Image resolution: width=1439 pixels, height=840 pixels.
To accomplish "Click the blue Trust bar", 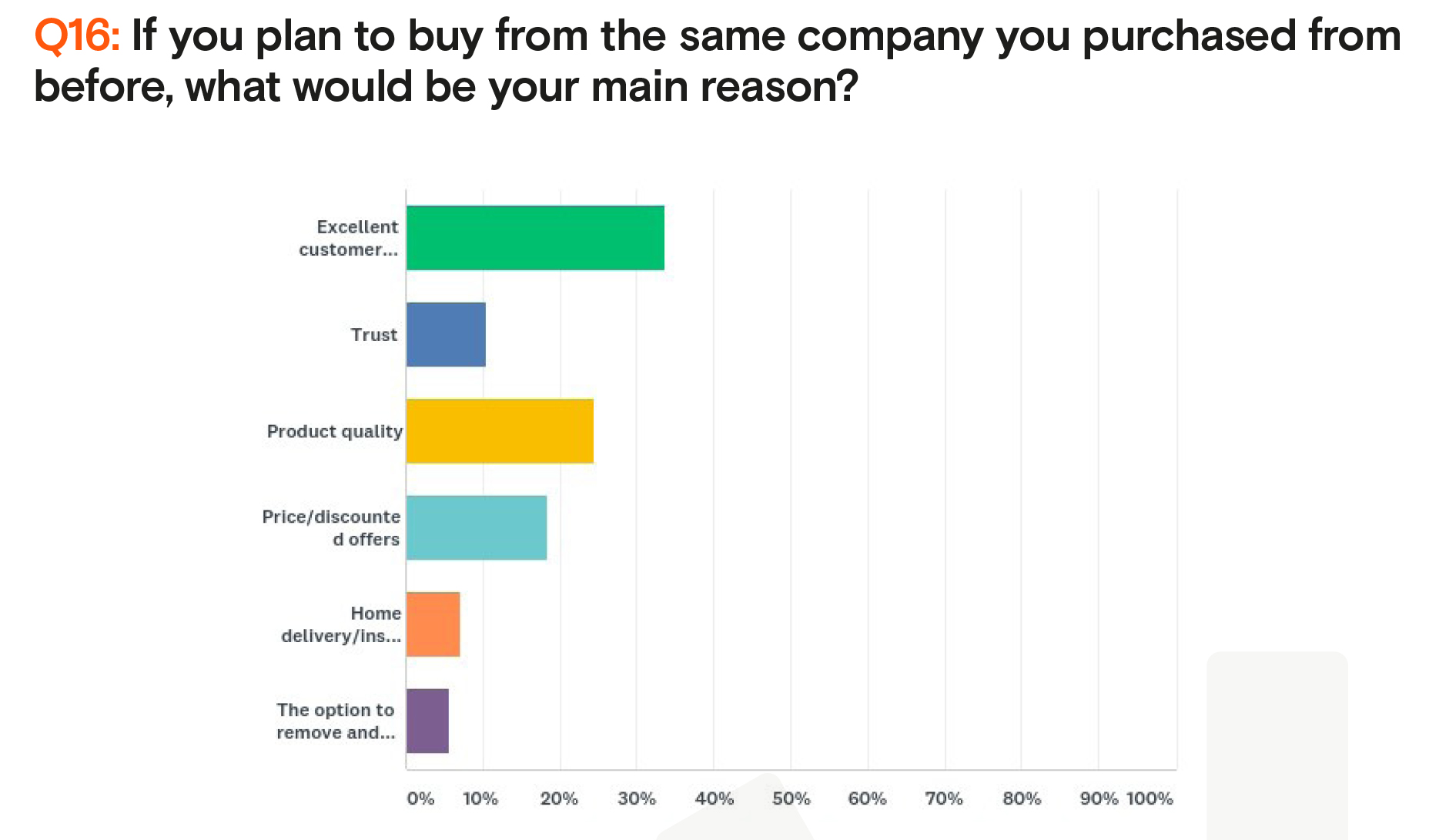I will pyautogui.click(x=446, y=334).
